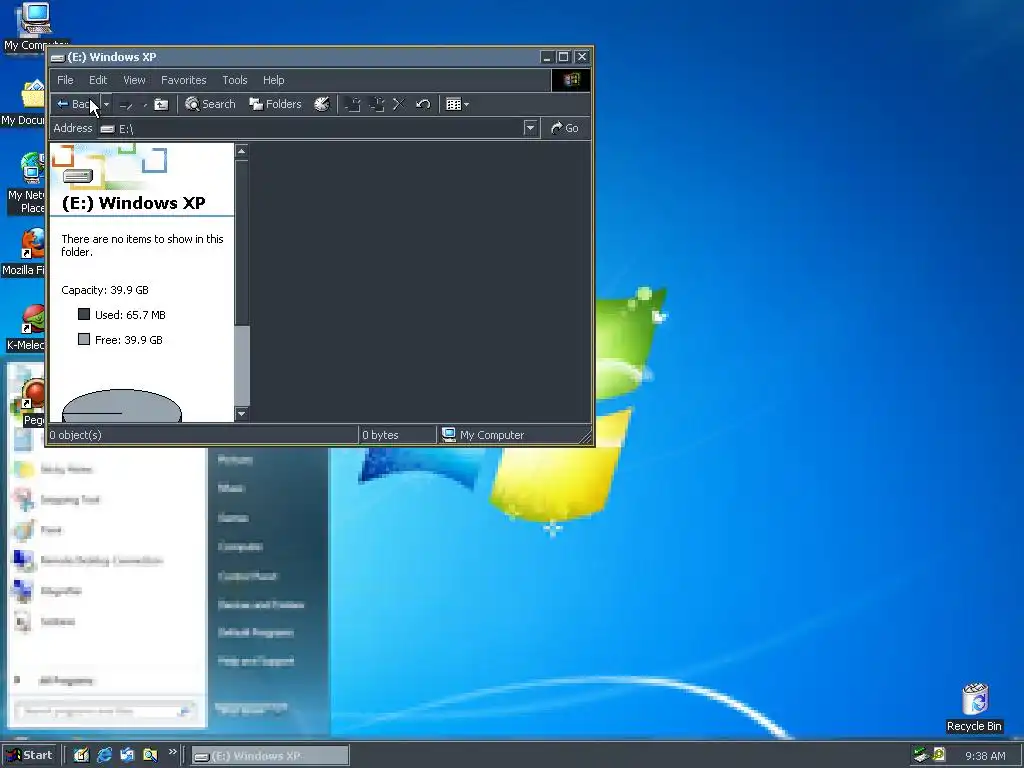Open the Views dropdown button
The height and width of the screenshot is (768, 1024).
coord(457,104)
